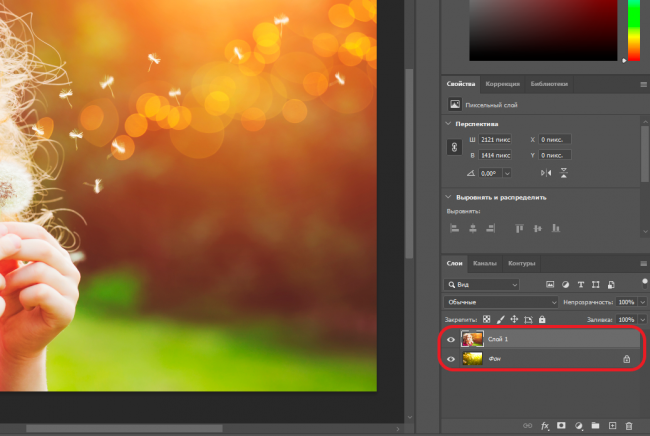
Task: Align top edges
Action: [x=519, y=228]
